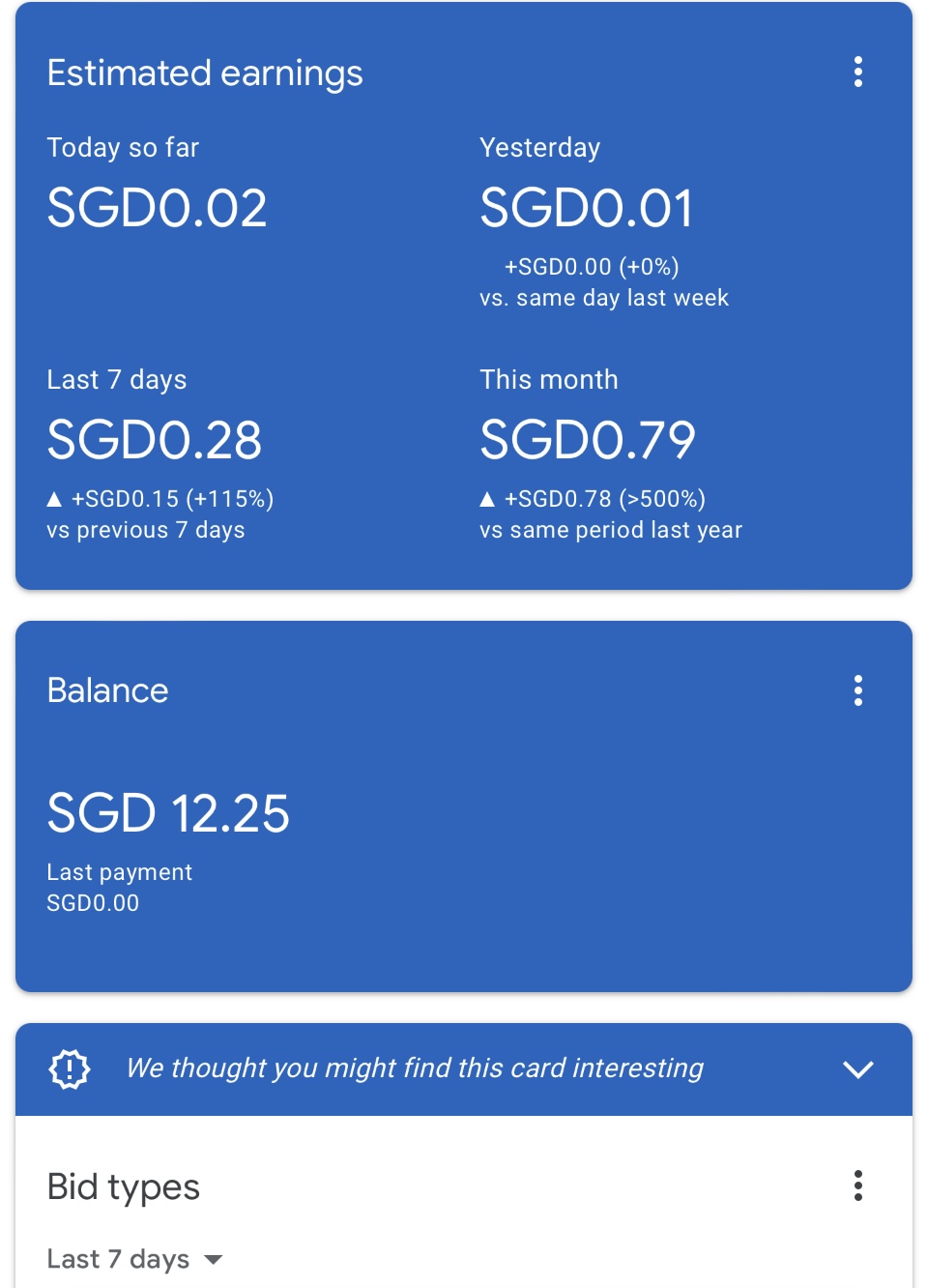The image size is (927, 1288).
Task: Tap the Last 7 days SGD0.28 figure
Action: [x=155, y=440]
